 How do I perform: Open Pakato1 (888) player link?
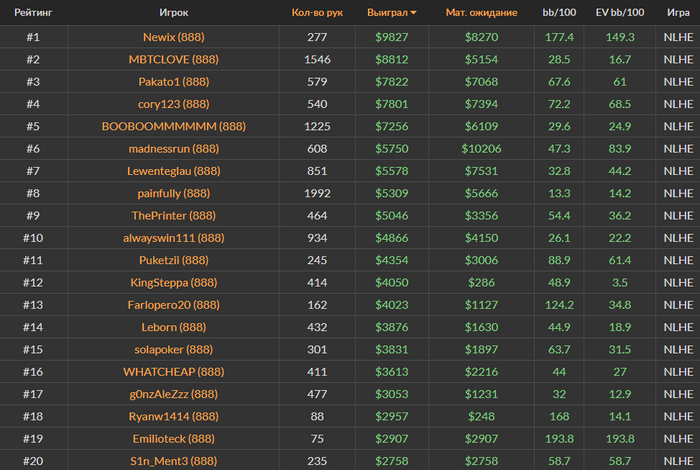point(174,82)
